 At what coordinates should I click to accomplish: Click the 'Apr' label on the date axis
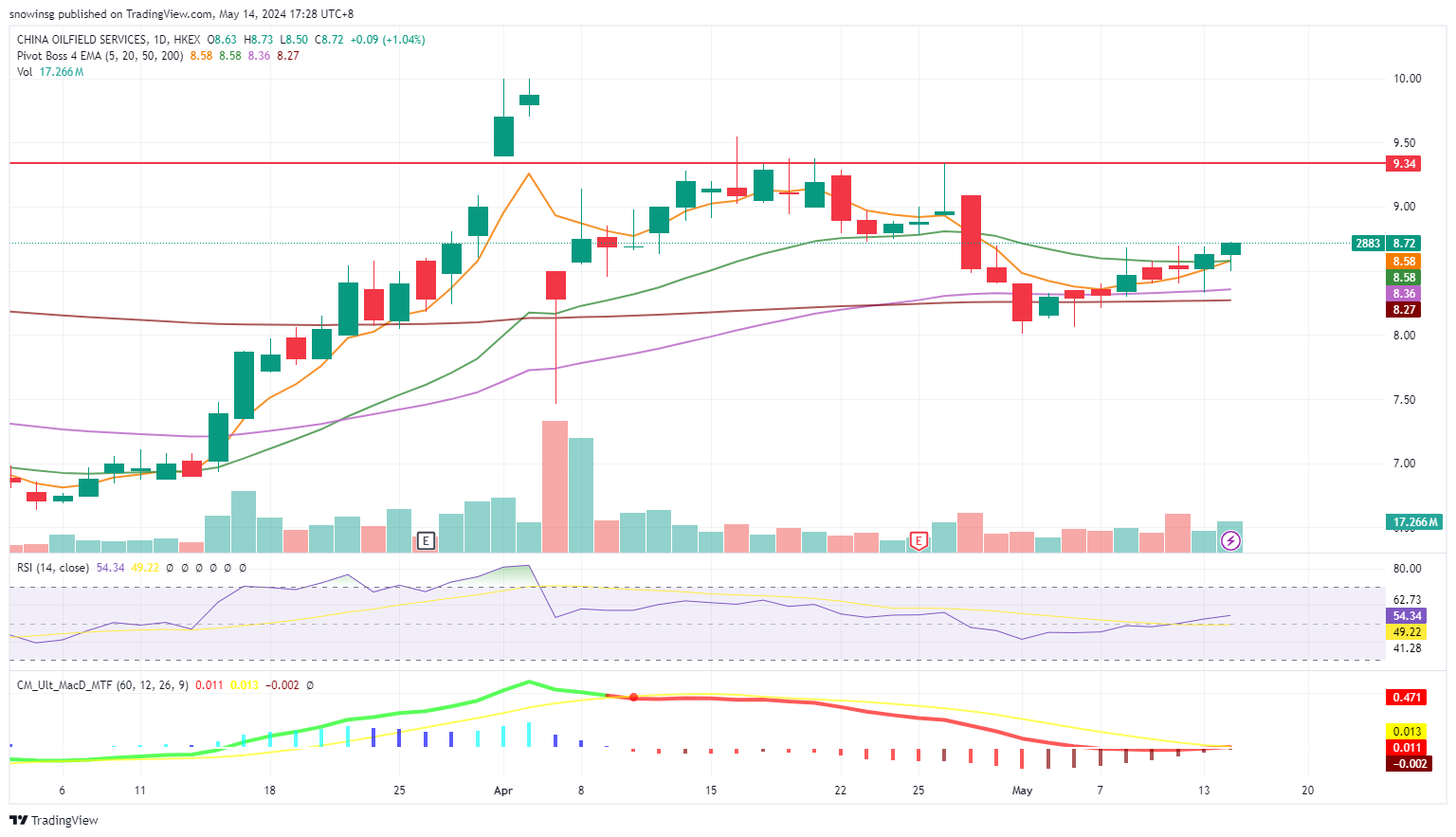(503, 791)
